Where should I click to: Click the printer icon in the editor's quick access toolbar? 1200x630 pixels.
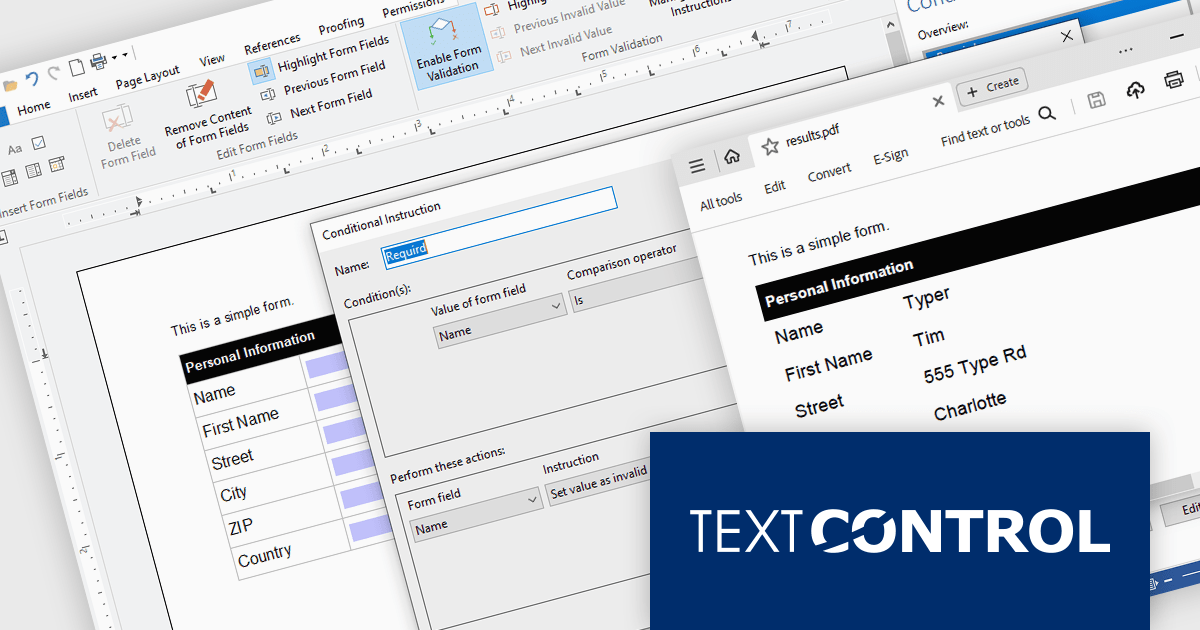pyautogui.click(x=98, y=62)
